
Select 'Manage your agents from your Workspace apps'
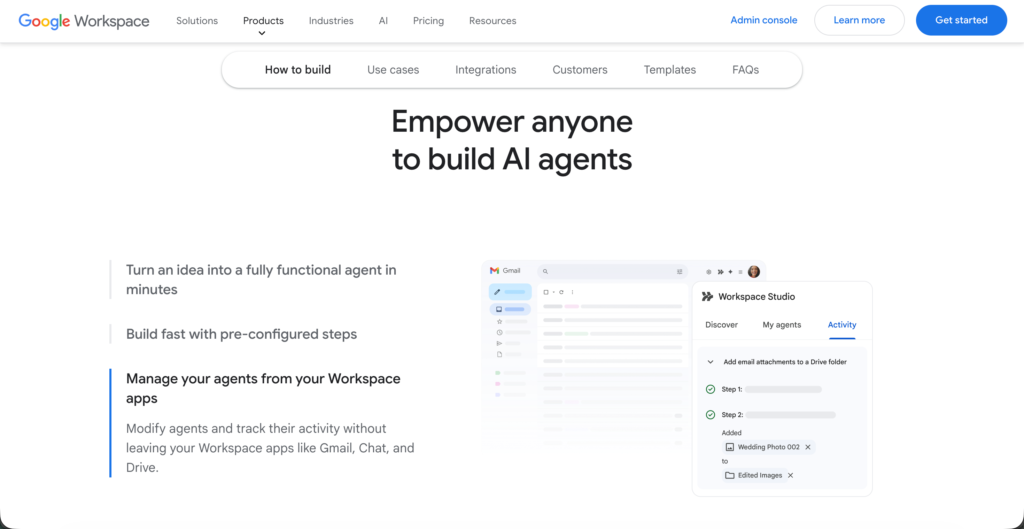pyautogui.click(x=263, y=389)
